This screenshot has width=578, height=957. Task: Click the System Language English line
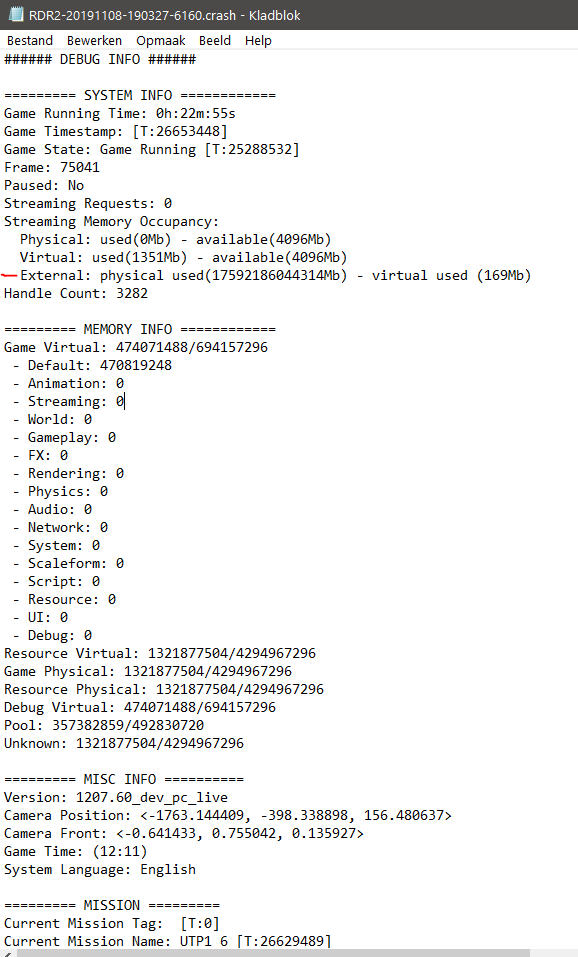[100, 870]
